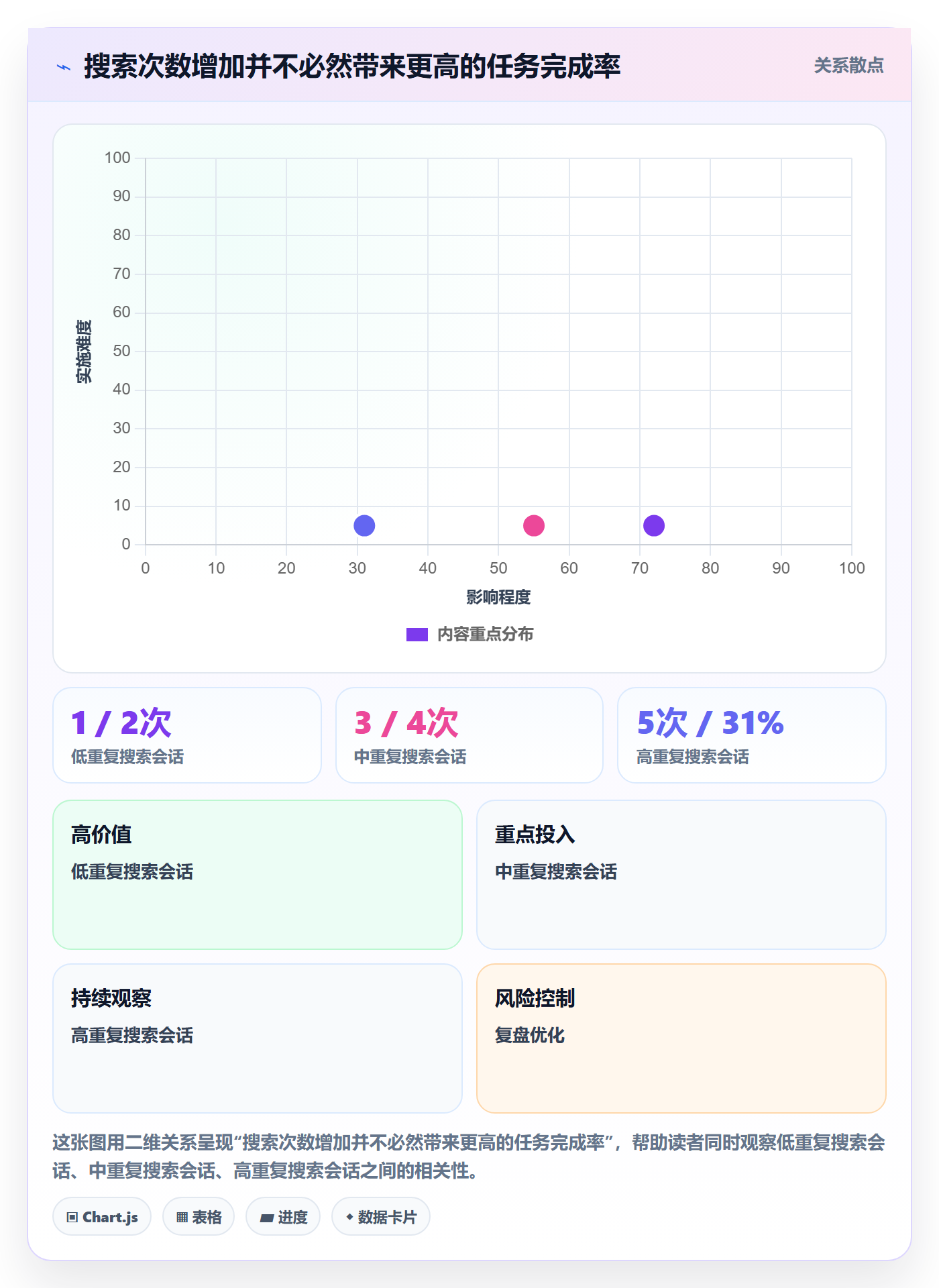This screenshot has height=1288, width=939.
Task: Click the 影响程度 x-axis title
Action: [x=498, y=597]
